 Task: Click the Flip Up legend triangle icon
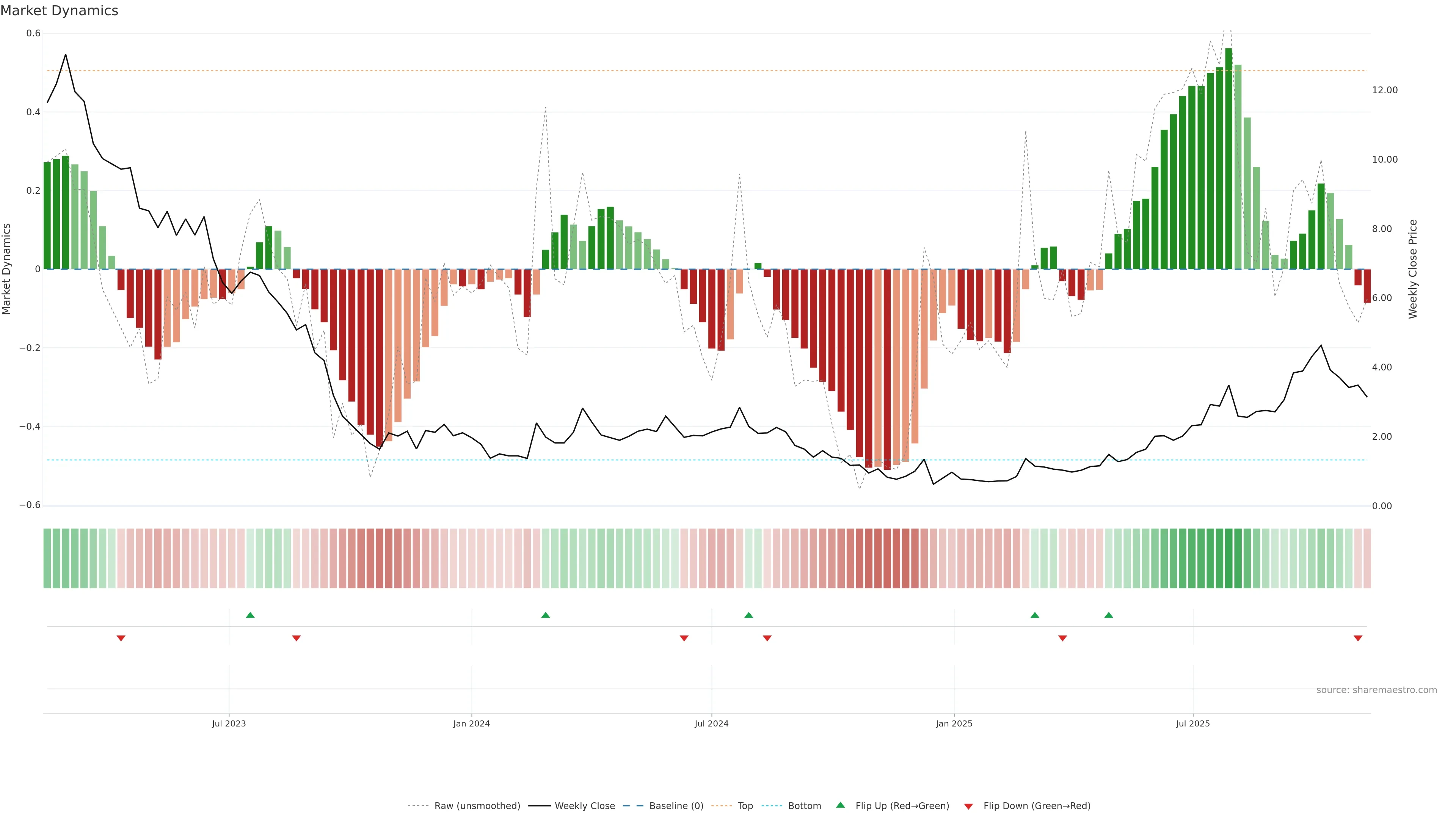(x=840, y=805)
